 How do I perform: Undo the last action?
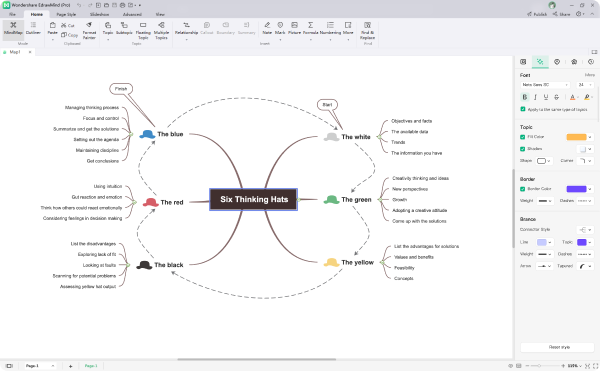tap(79, 5)
